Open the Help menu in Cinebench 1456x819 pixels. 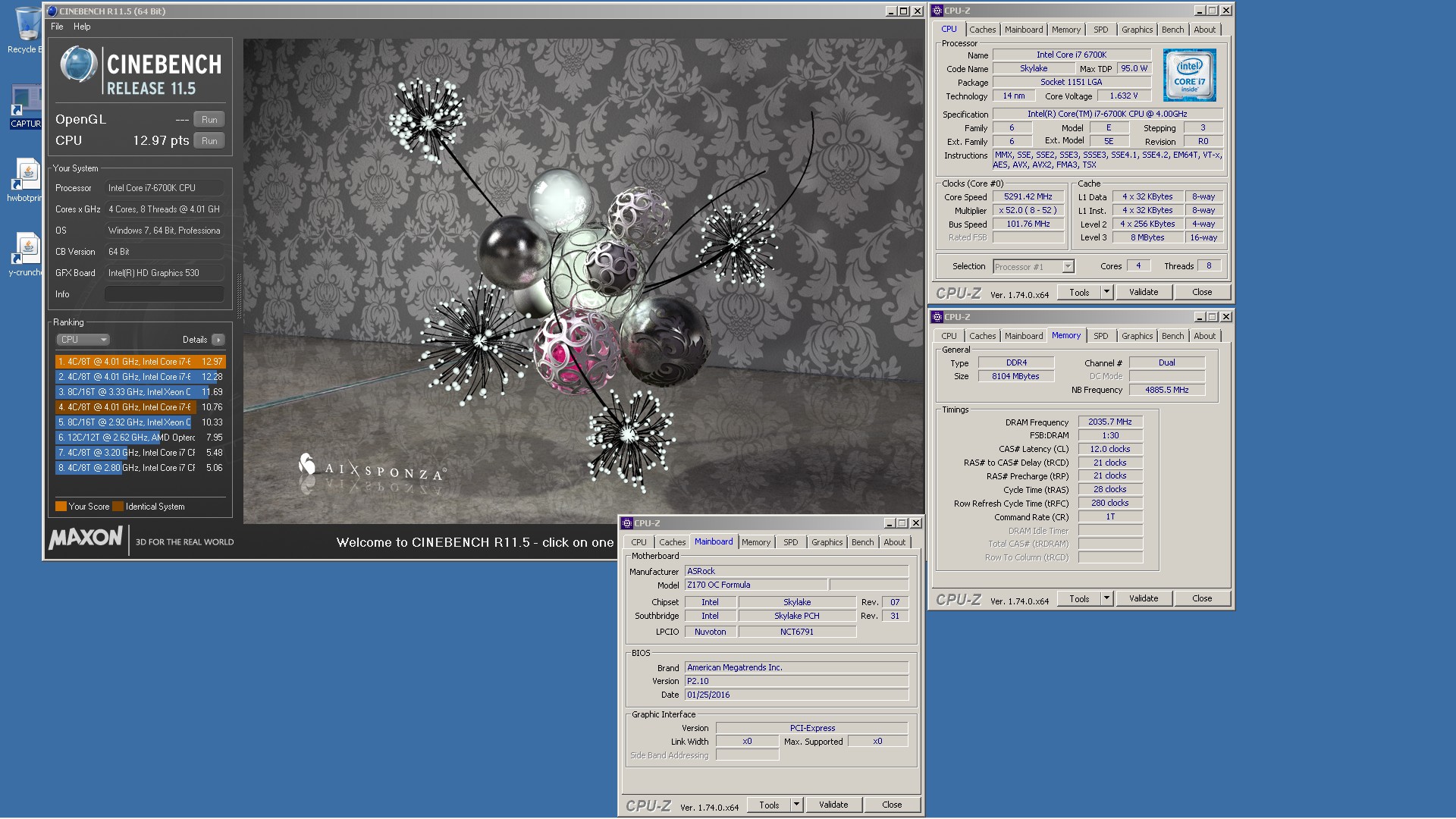pyautogui.click(x=82, y=27)
